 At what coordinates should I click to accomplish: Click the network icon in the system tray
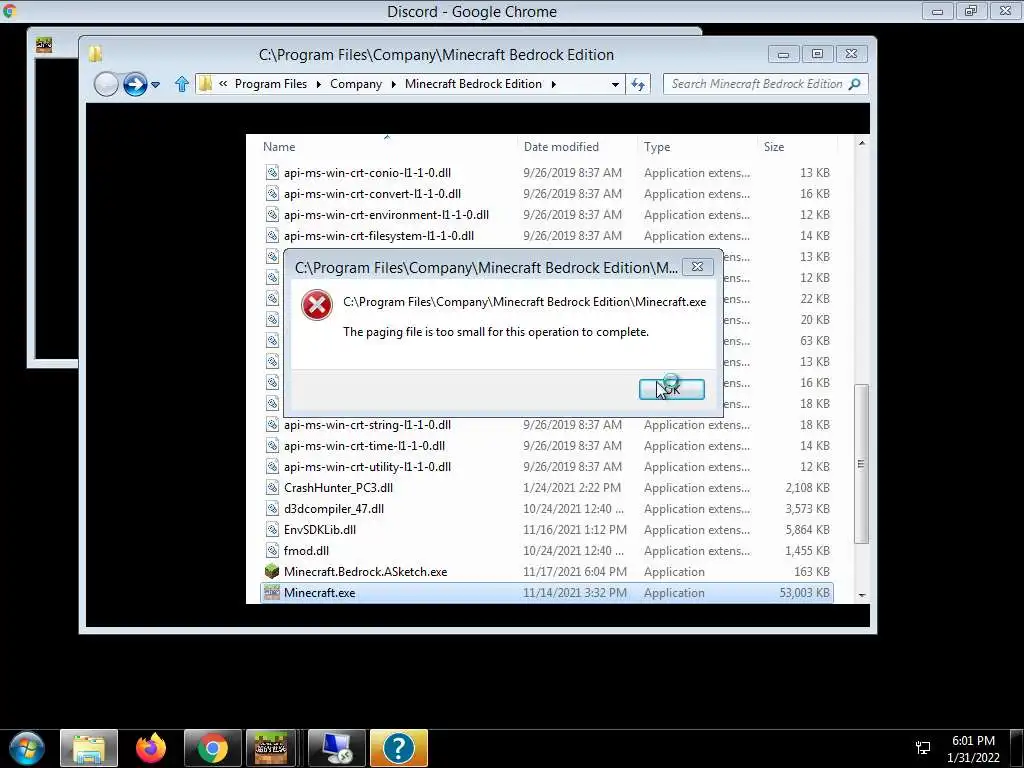(923, 748)
